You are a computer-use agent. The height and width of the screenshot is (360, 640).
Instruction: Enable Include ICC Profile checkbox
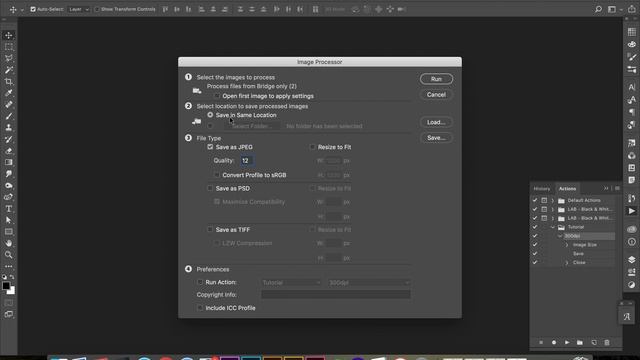click(200, 308)
